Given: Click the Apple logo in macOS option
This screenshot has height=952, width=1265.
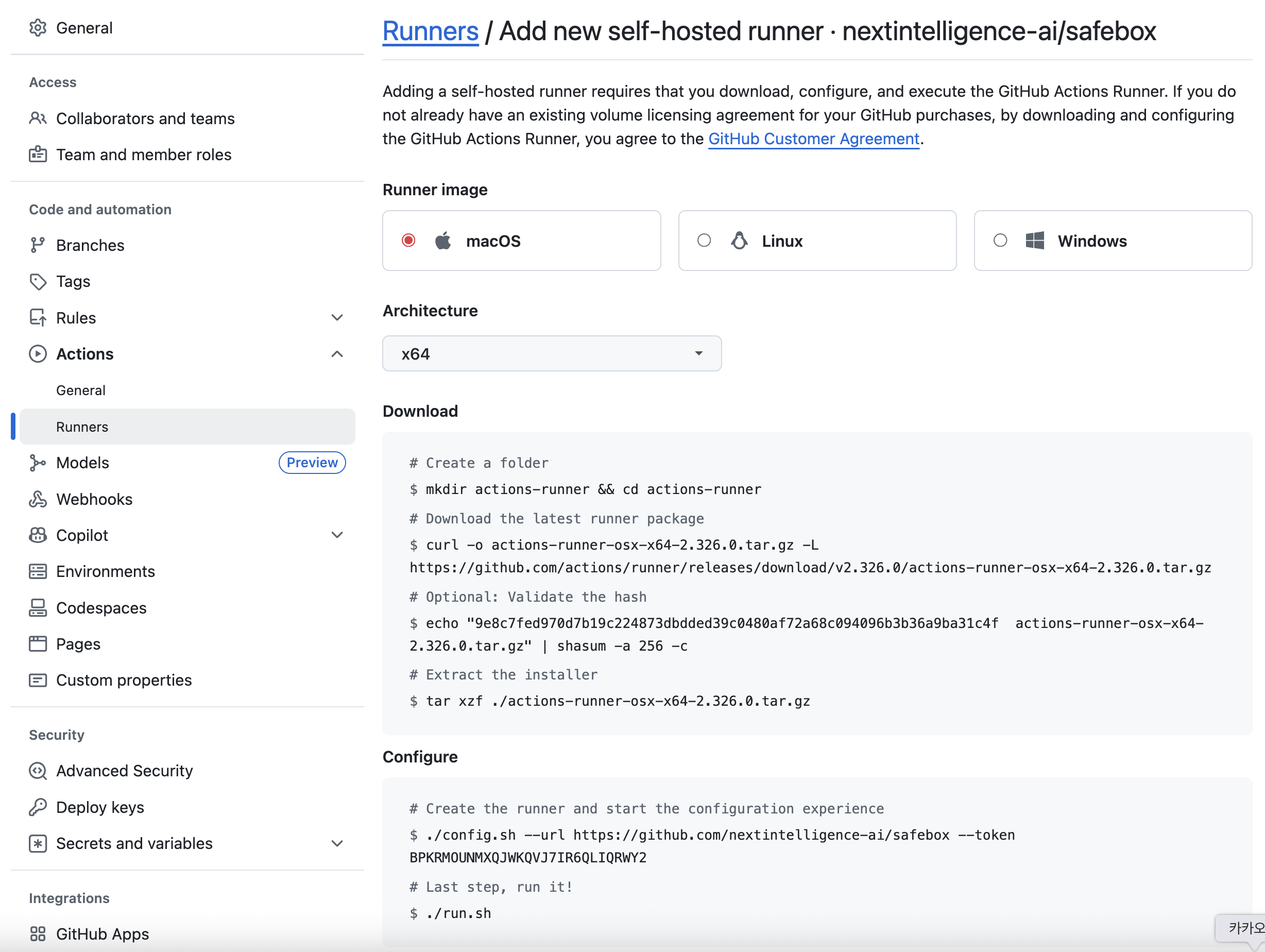Looking at the screenshot, I should [x=443, y=240].
